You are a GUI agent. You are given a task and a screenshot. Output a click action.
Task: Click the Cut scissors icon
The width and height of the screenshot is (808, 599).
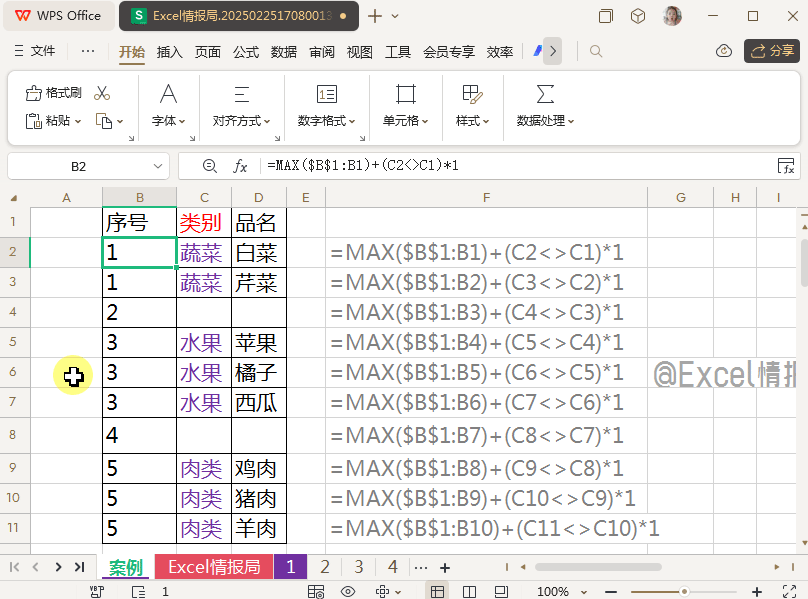click(102, 93)
